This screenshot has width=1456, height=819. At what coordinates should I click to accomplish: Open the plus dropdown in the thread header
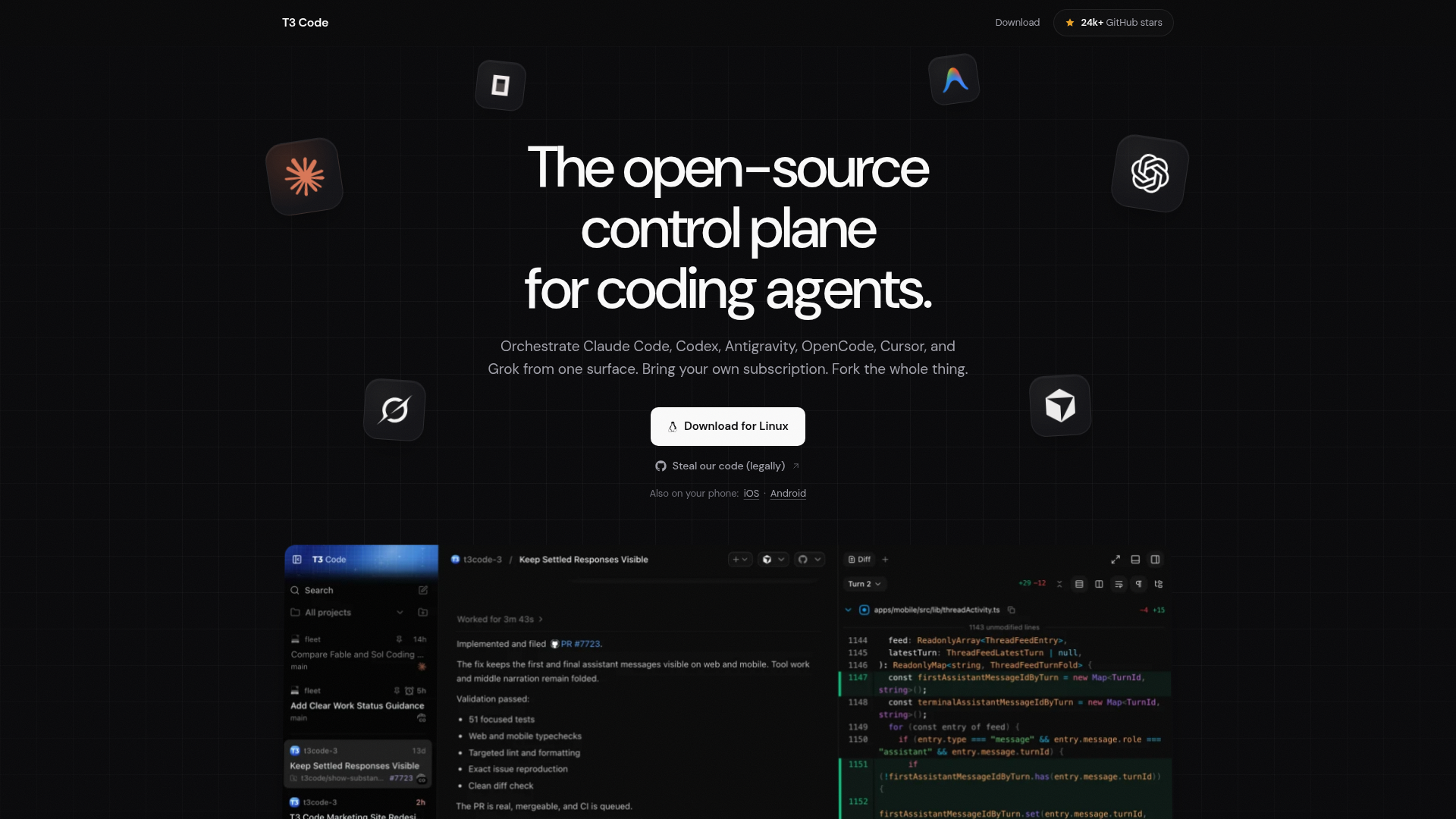coord(740,560)
